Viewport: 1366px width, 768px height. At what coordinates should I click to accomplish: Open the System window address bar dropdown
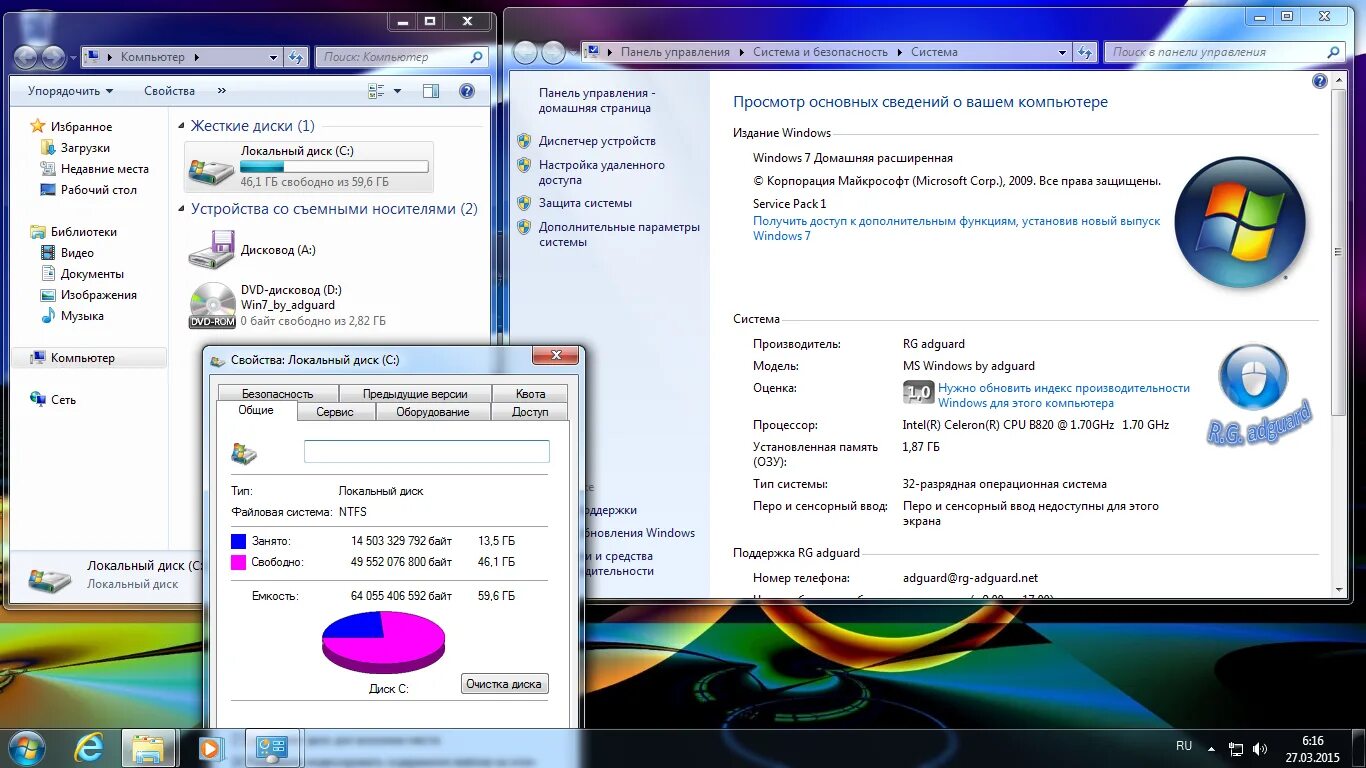pyautogui.click(x=1063, y=52)
